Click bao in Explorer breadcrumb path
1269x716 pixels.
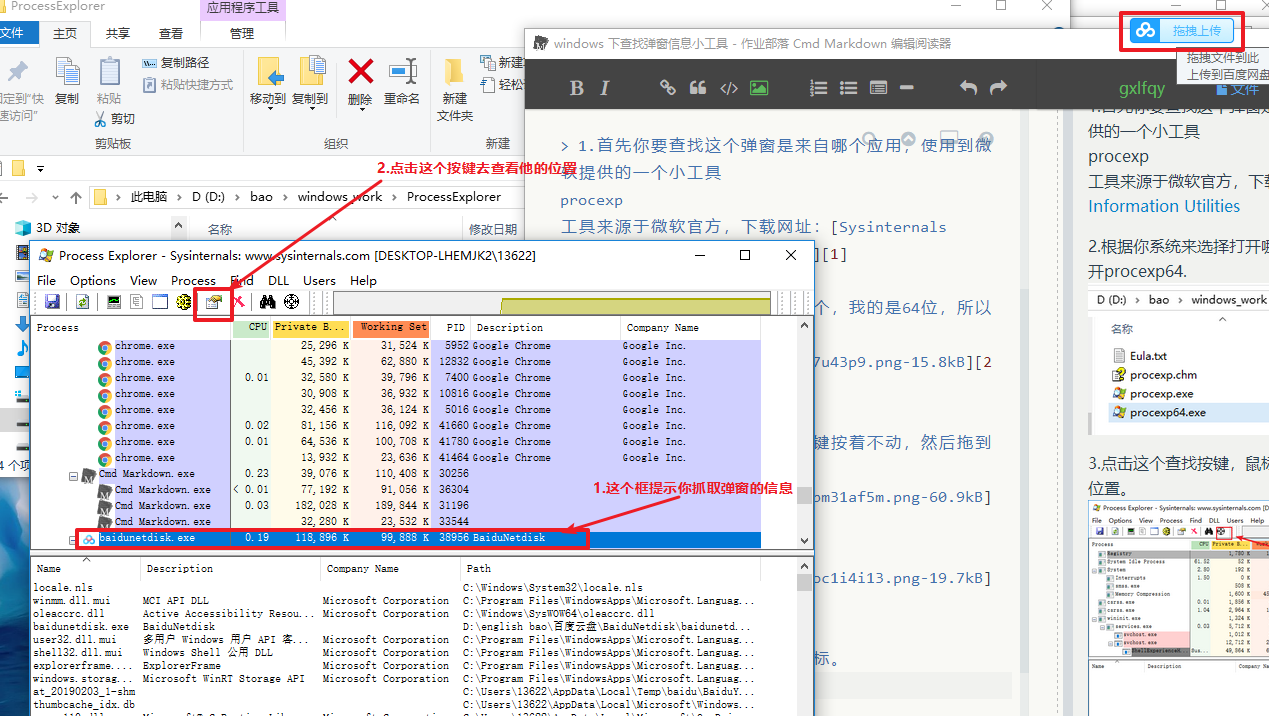coord(262,197)
